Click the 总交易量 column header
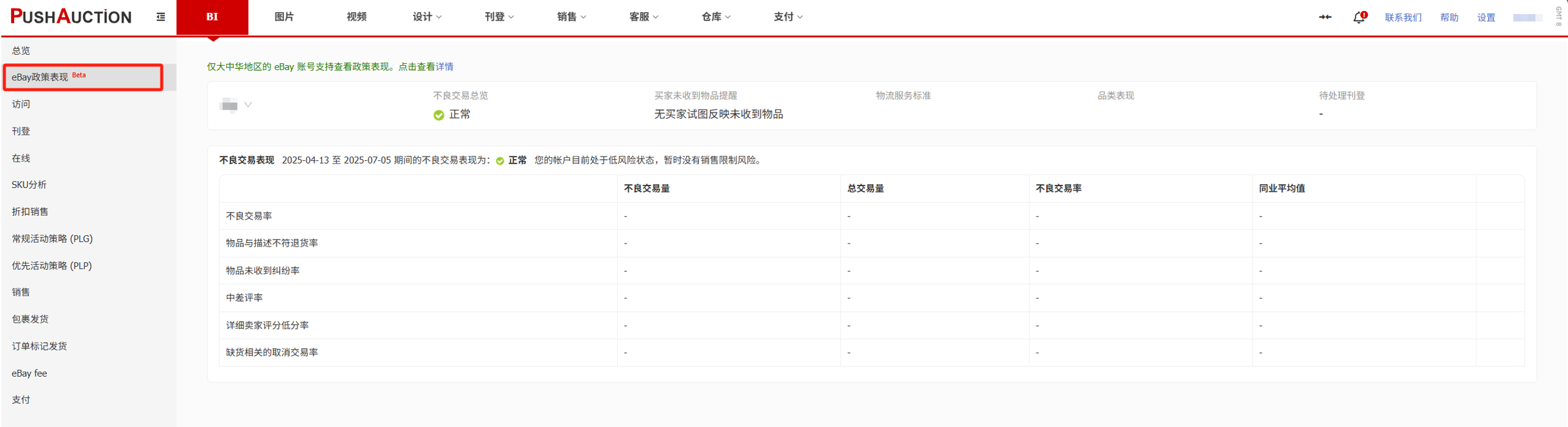The width and height of the screenshot is (1568, 427). click(x=865, y=188)
